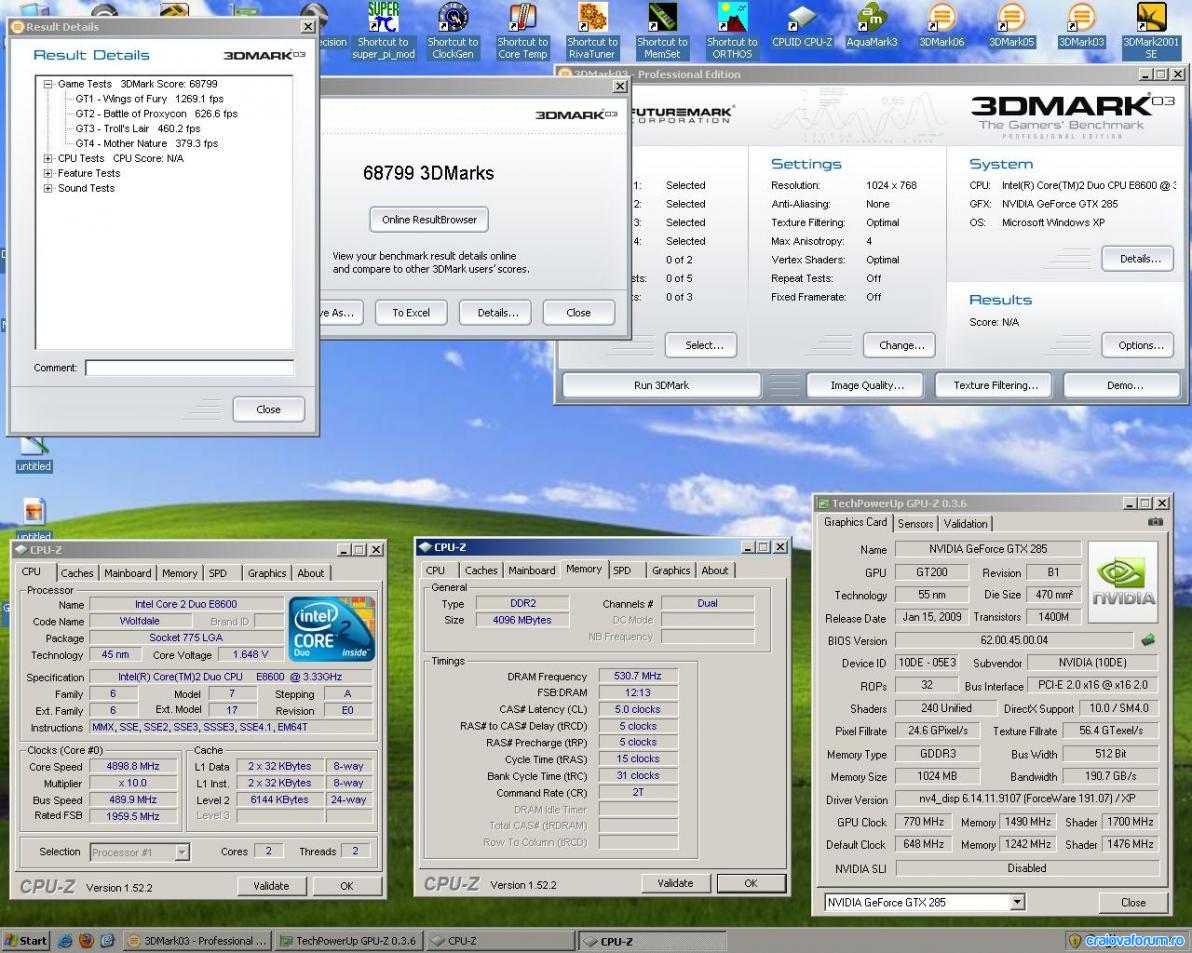1192x953 pixels.
Task: Select the 3DMark03 desktop icon
Action: pos(1081,25)
